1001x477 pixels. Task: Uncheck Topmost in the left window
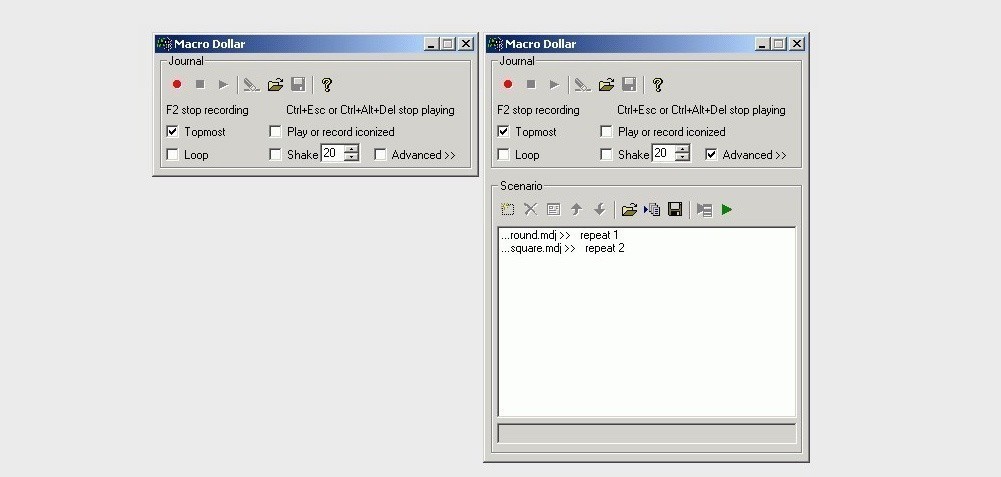pyautogui.click(x=172, y=132)
